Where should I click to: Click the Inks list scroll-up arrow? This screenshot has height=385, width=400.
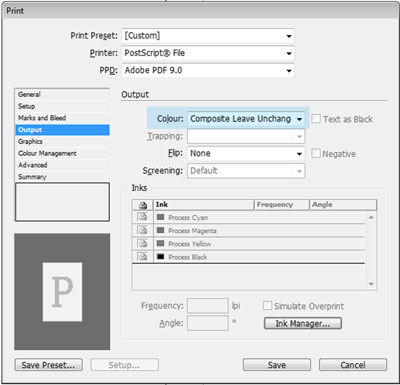371,217
